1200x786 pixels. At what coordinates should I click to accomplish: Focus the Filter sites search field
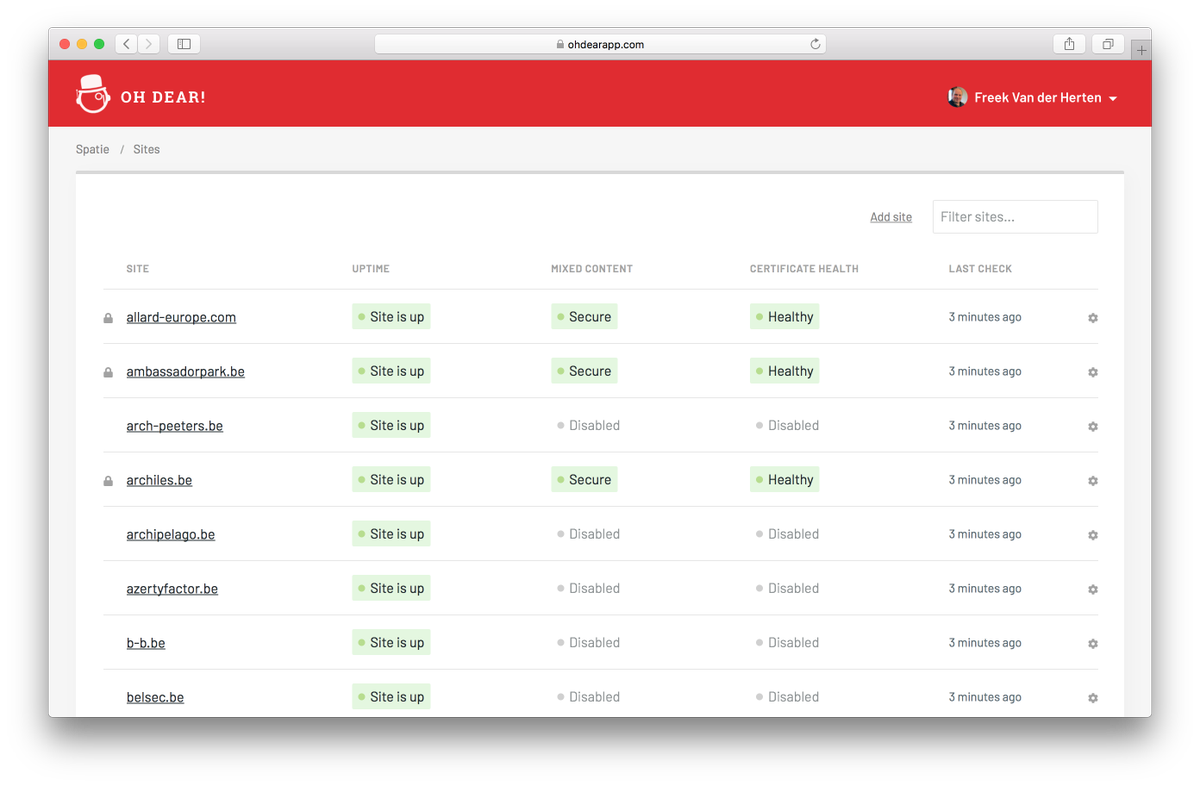click(x=1015, y=217)
